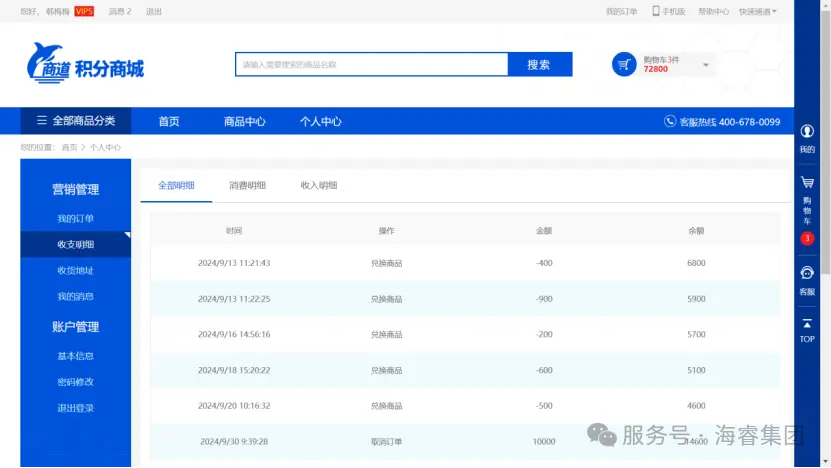
Task: Switch to the 消费明细 tab
Action: click(247, 185)
